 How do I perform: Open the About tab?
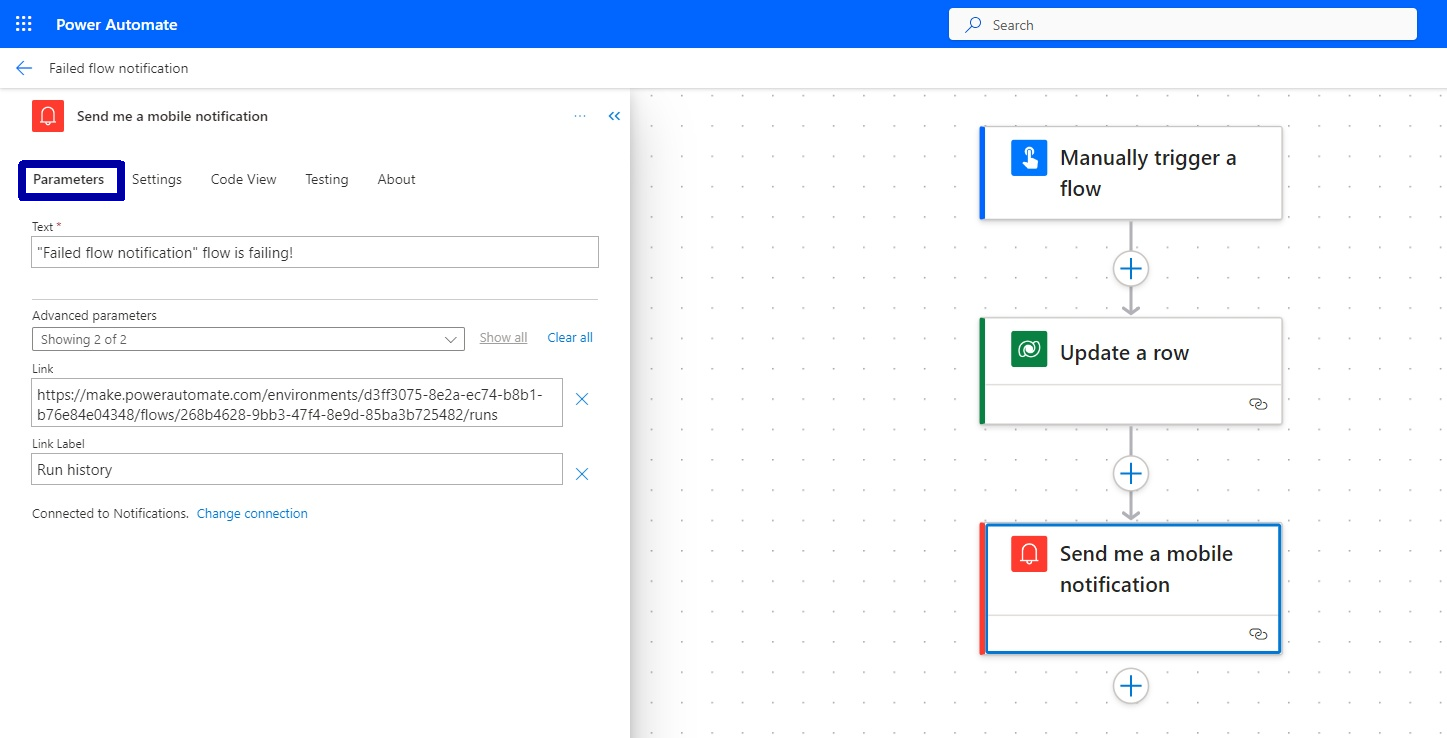click(396, 180)
